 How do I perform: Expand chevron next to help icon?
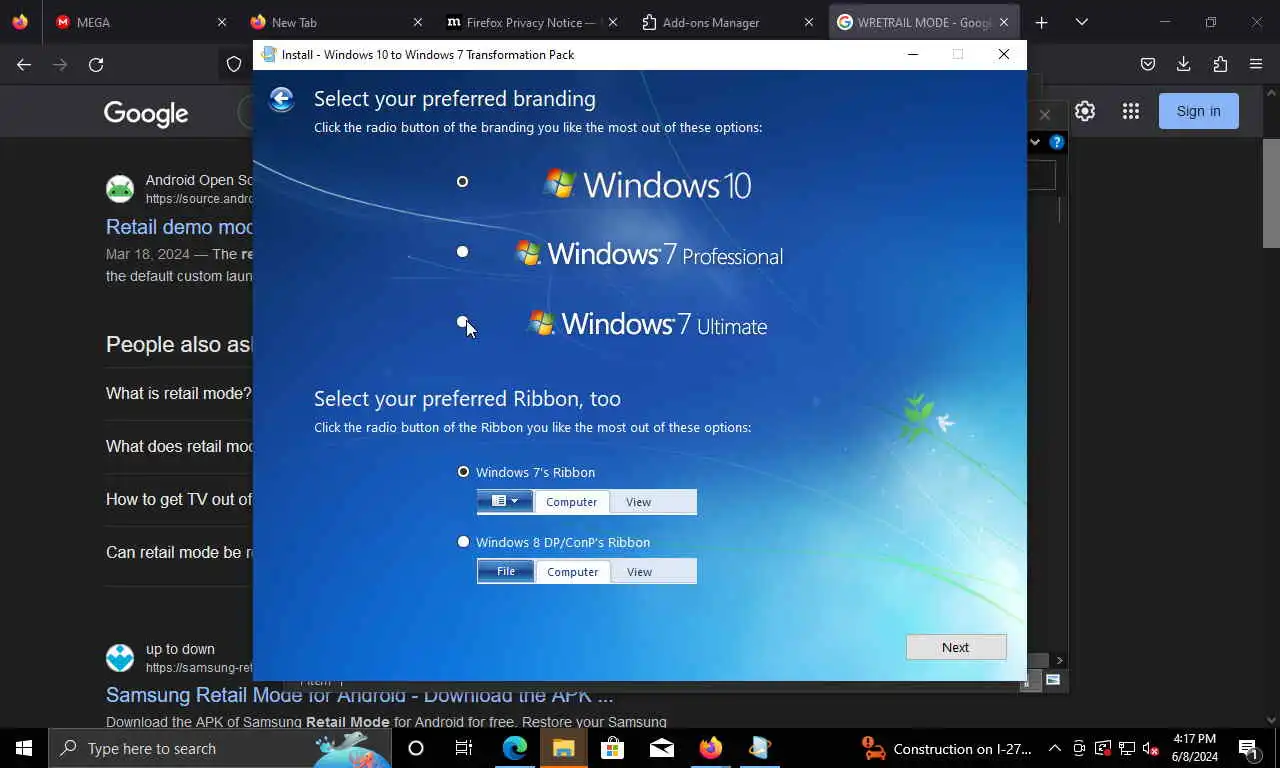[1035, 142]
